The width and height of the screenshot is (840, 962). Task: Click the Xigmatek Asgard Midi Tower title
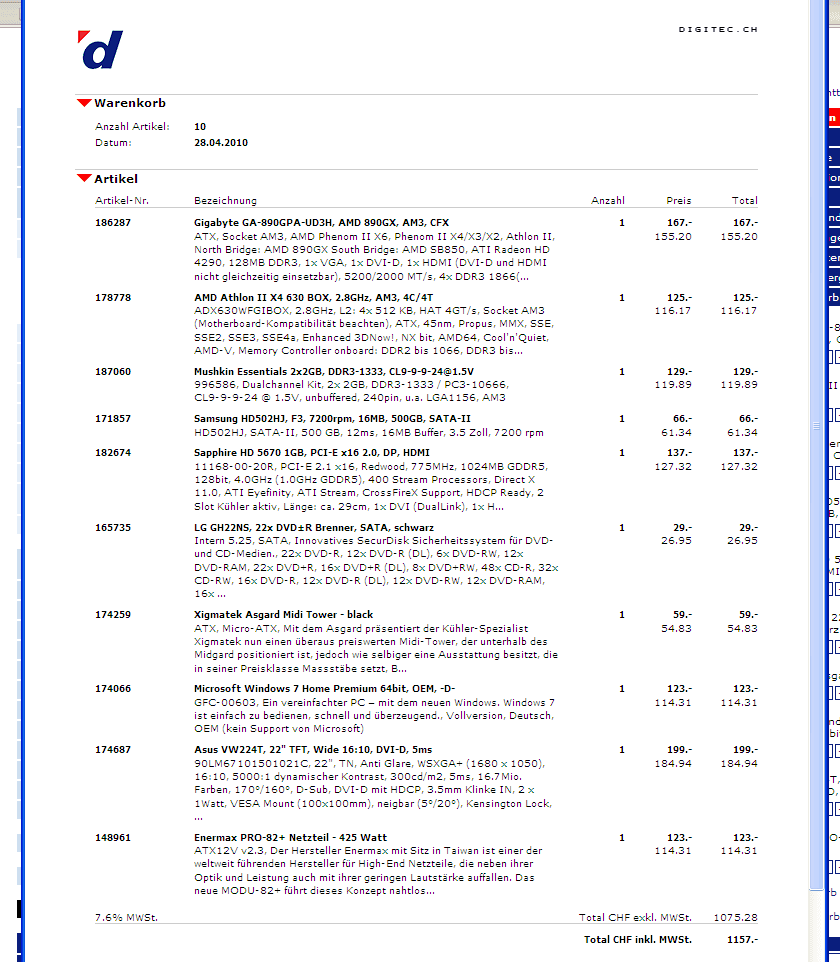click(x=283, y=615)
